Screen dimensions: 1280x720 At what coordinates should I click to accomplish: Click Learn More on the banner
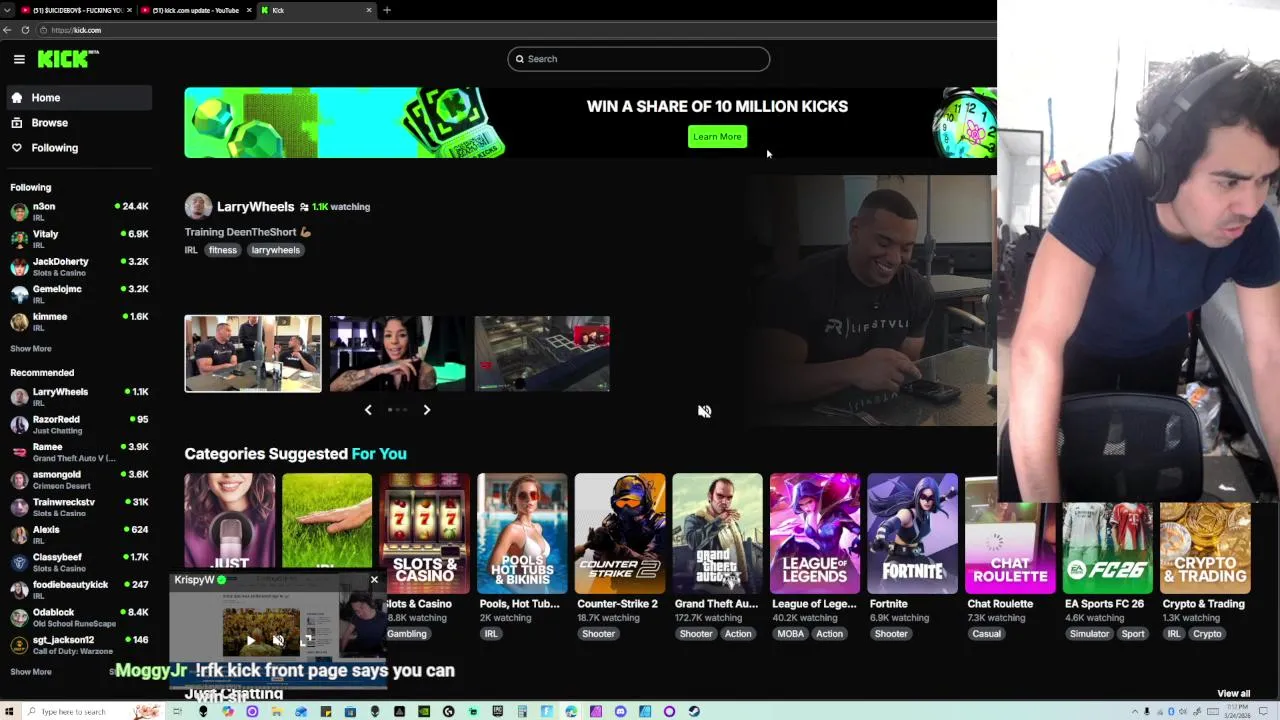tap(717, 137)
